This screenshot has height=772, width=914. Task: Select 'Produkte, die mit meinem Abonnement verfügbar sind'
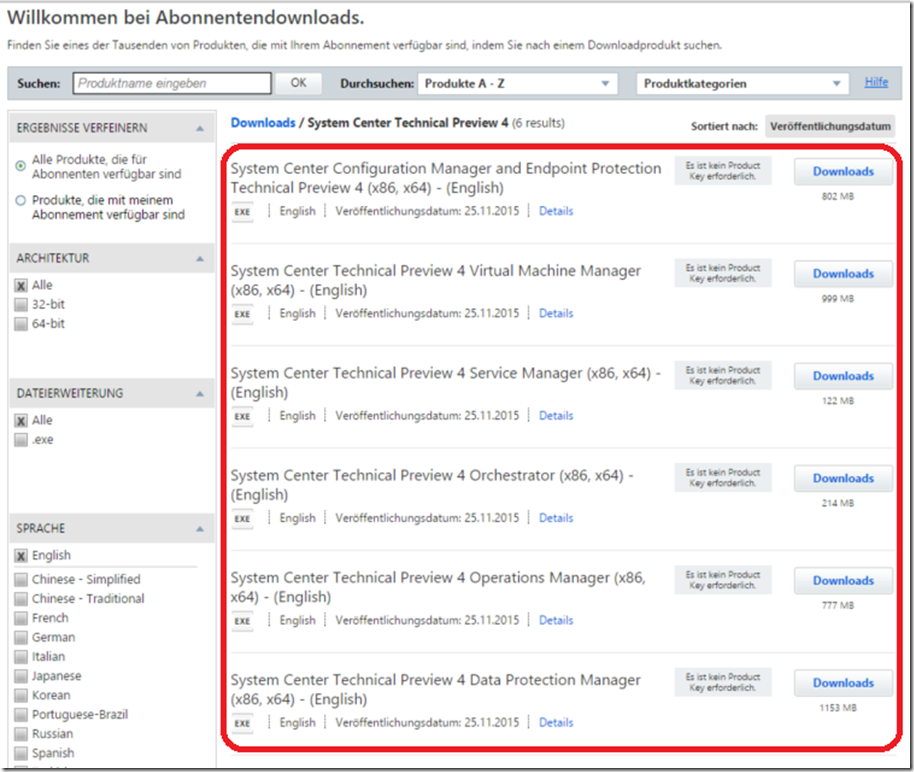point(20,201)
